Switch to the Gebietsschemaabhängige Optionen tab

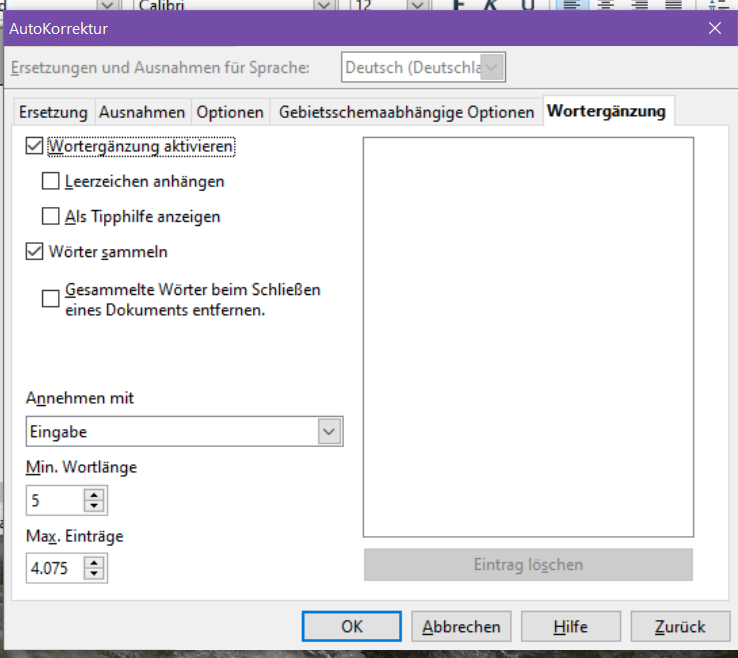pyautogui.click(x=406, y=112)
